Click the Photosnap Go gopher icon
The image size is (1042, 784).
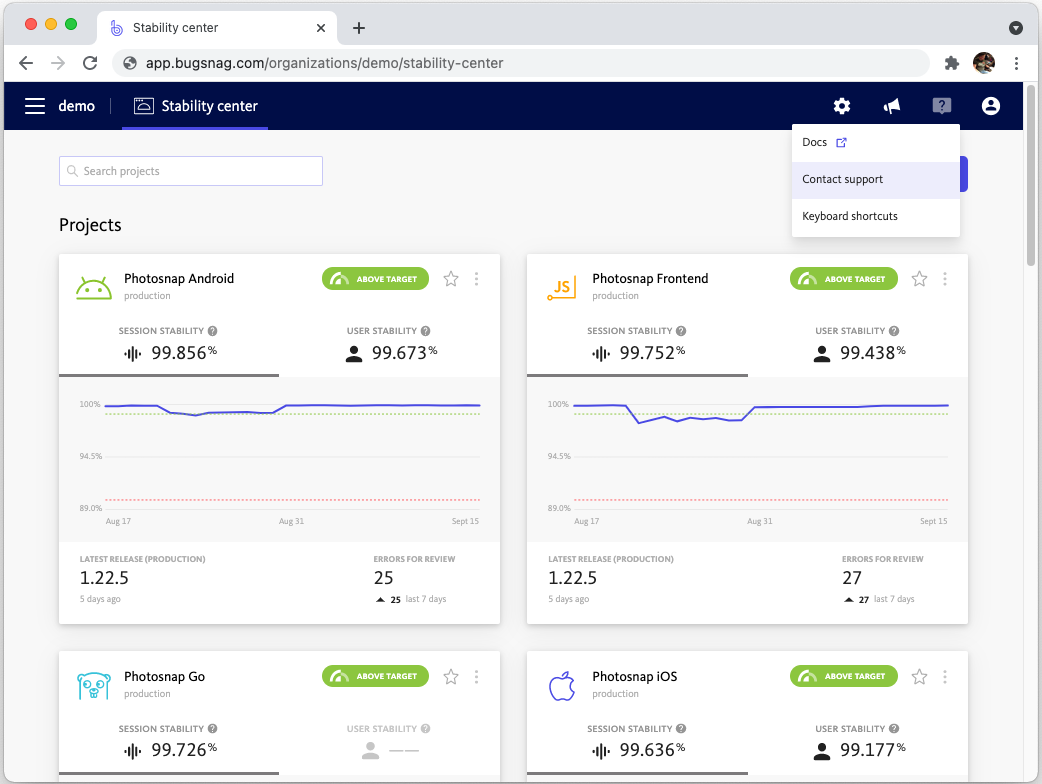94,686
